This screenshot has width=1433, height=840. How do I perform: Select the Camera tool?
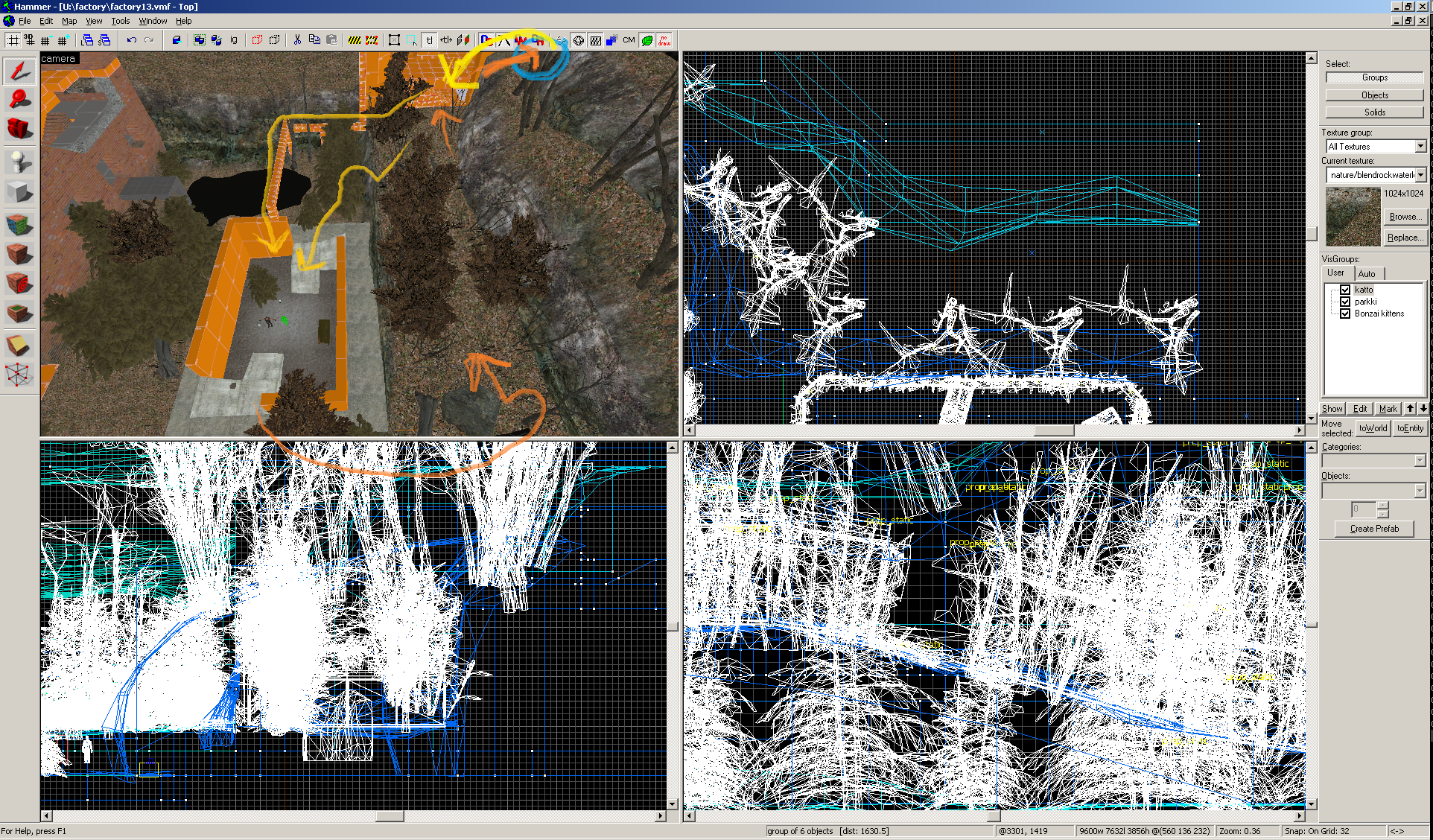(19, 128)
